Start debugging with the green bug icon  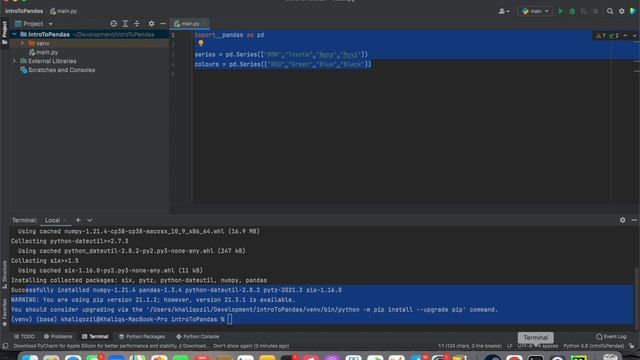tap(572, 11)
